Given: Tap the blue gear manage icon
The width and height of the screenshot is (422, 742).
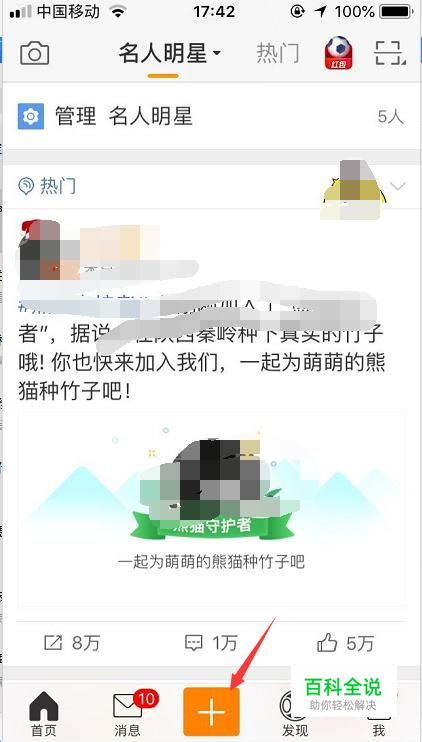Looking at the screenshot, I should (x=31, y=116).
